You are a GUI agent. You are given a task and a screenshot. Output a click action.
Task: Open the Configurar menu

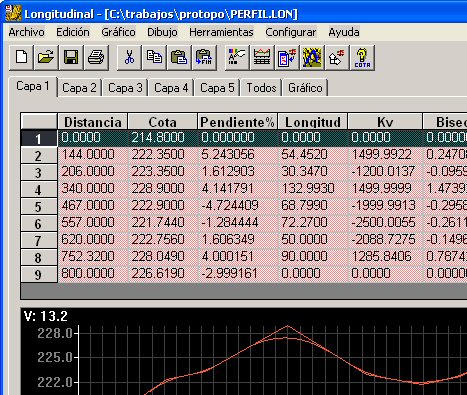click(x=291, y=32)
